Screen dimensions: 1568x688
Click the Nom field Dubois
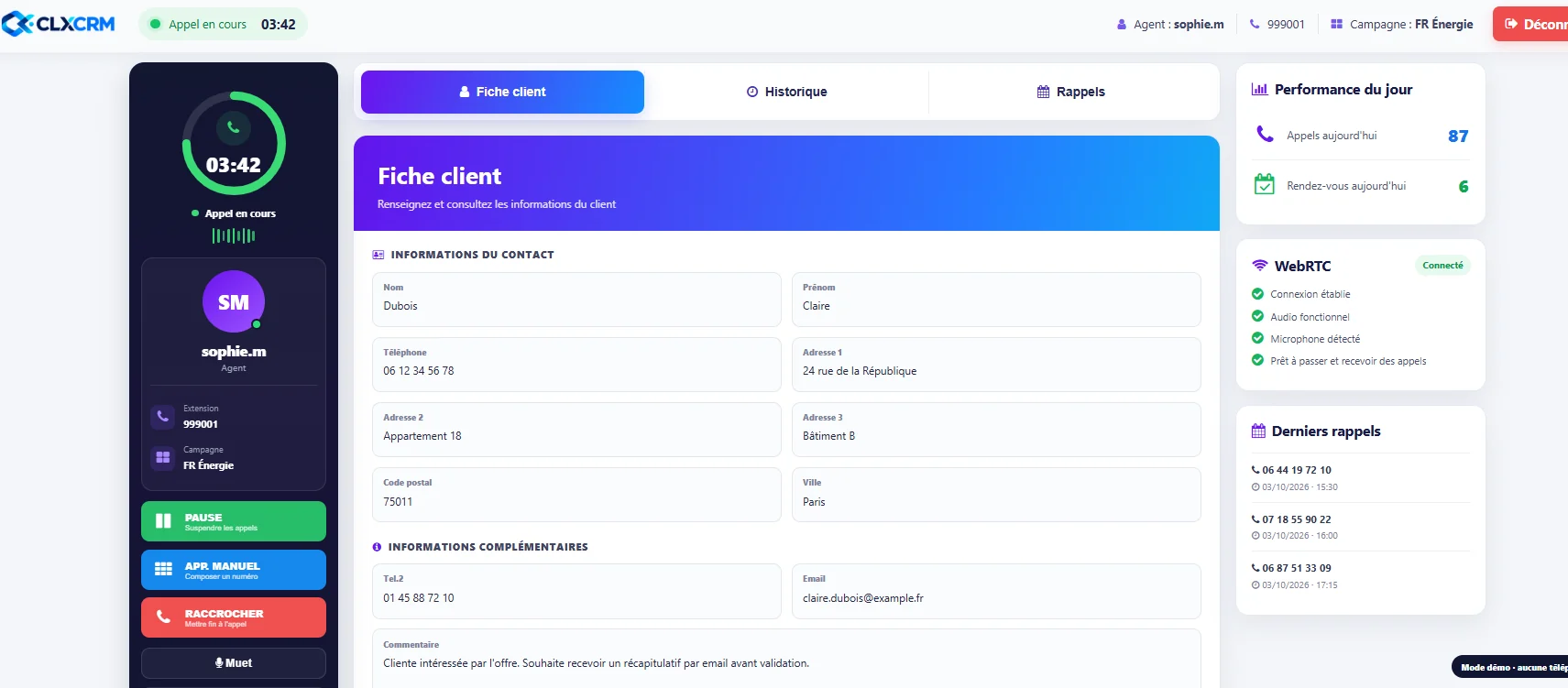pyautogui.click(x=576, y=300)
